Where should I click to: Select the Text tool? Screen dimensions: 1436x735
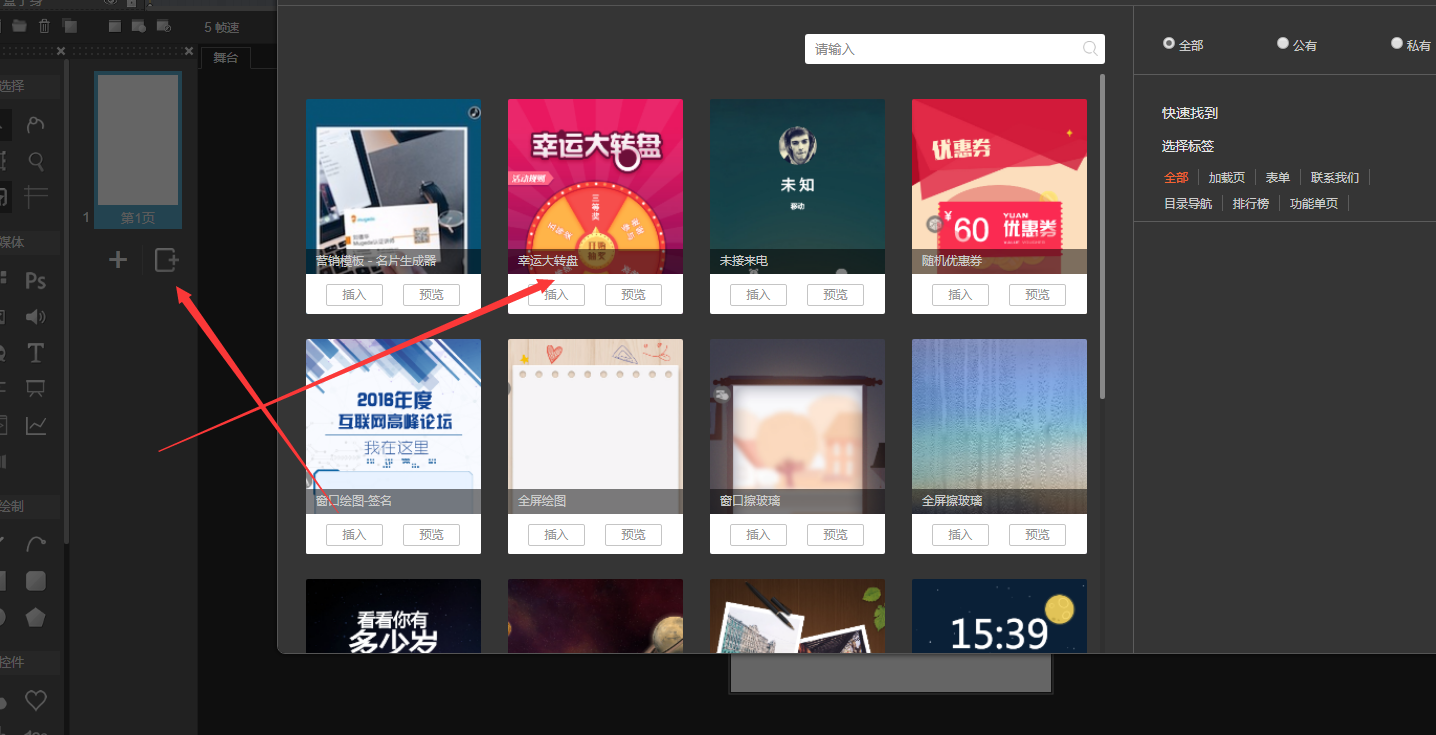[x=36, y=353]
